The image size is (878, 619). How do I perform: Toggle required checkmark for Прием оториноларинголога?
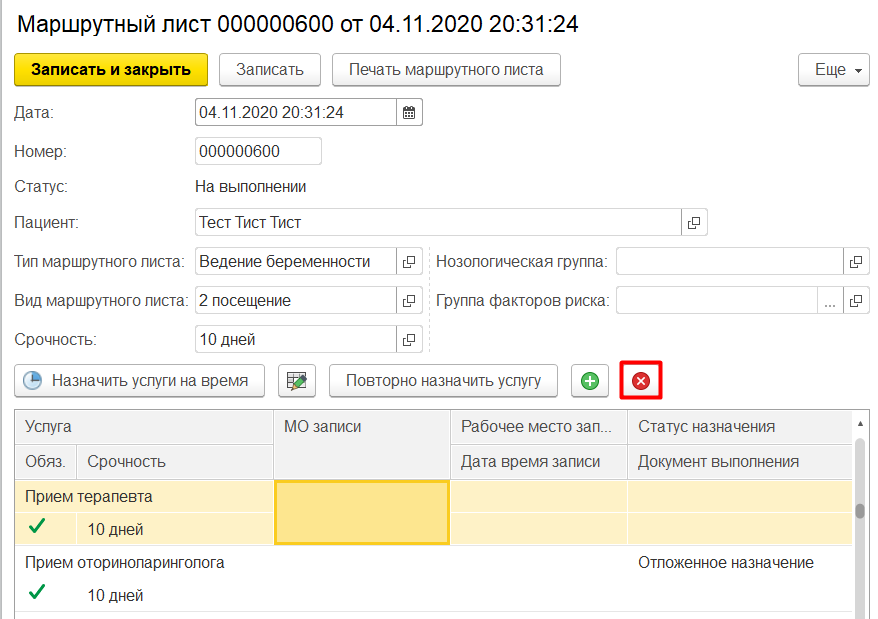(38, 592)
